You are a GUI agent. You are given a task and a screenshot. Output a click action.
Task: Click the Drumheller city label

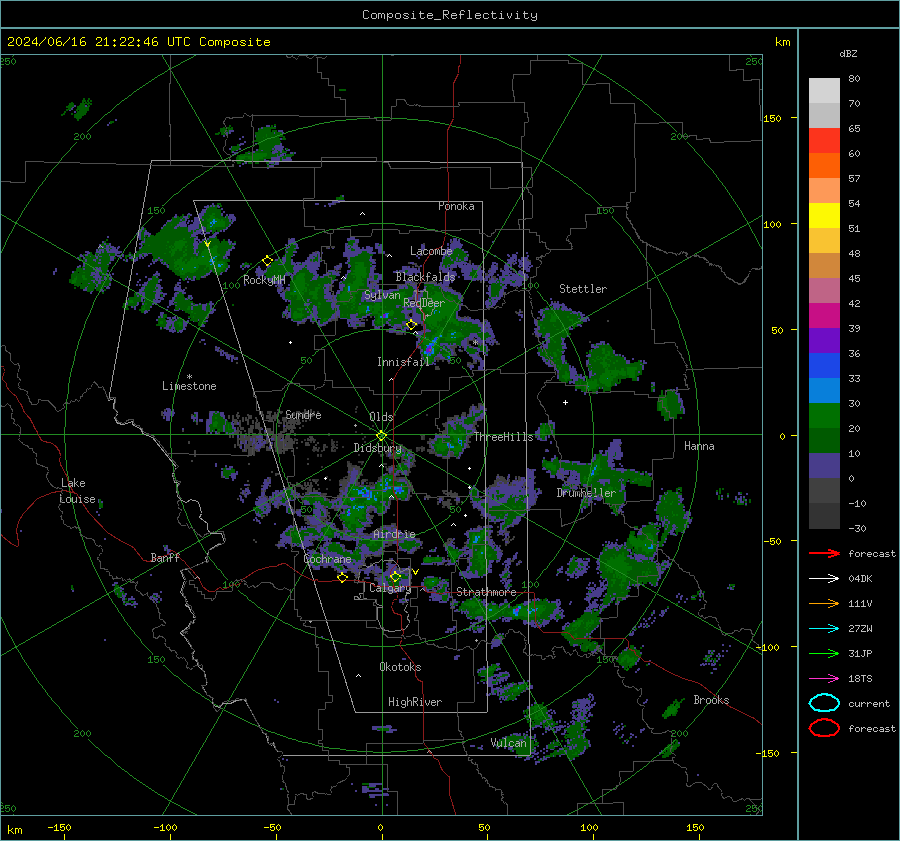pos(586,493)
